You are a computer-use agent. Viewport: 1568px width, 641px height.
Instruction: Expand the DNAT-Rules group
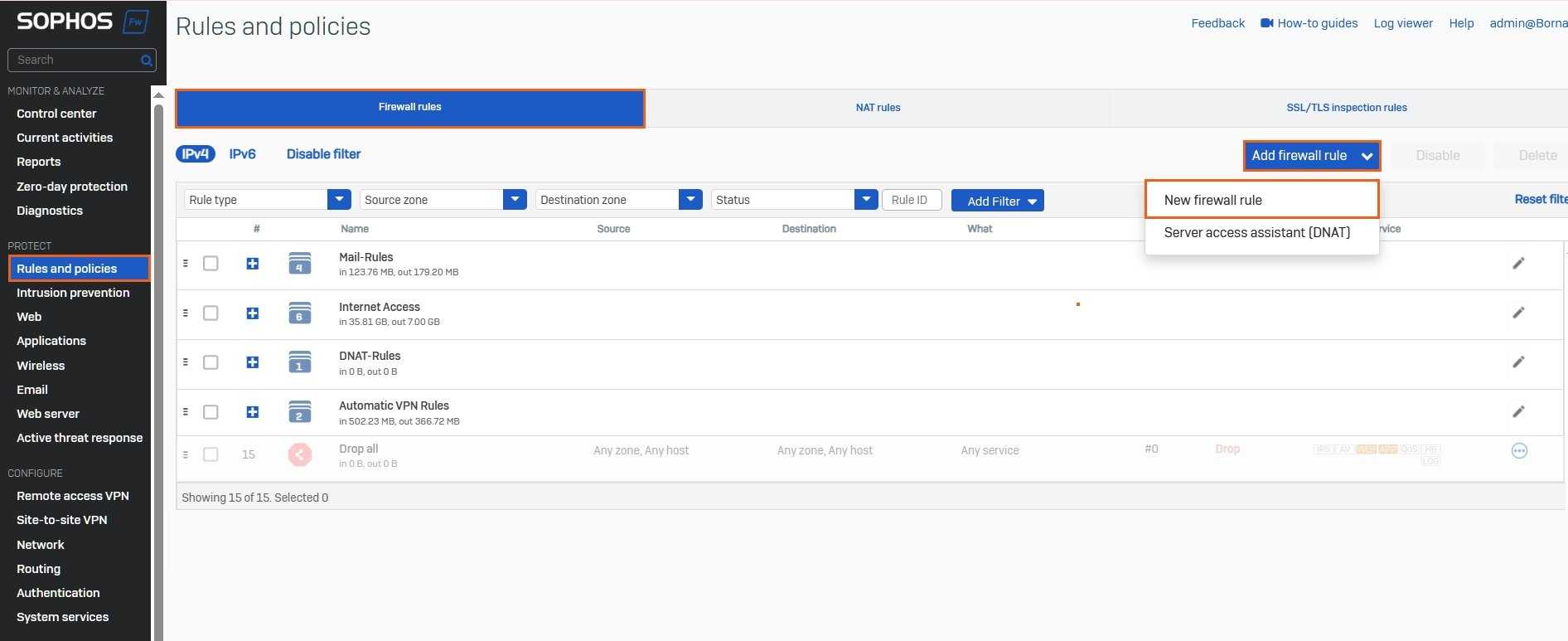(253, 362)
